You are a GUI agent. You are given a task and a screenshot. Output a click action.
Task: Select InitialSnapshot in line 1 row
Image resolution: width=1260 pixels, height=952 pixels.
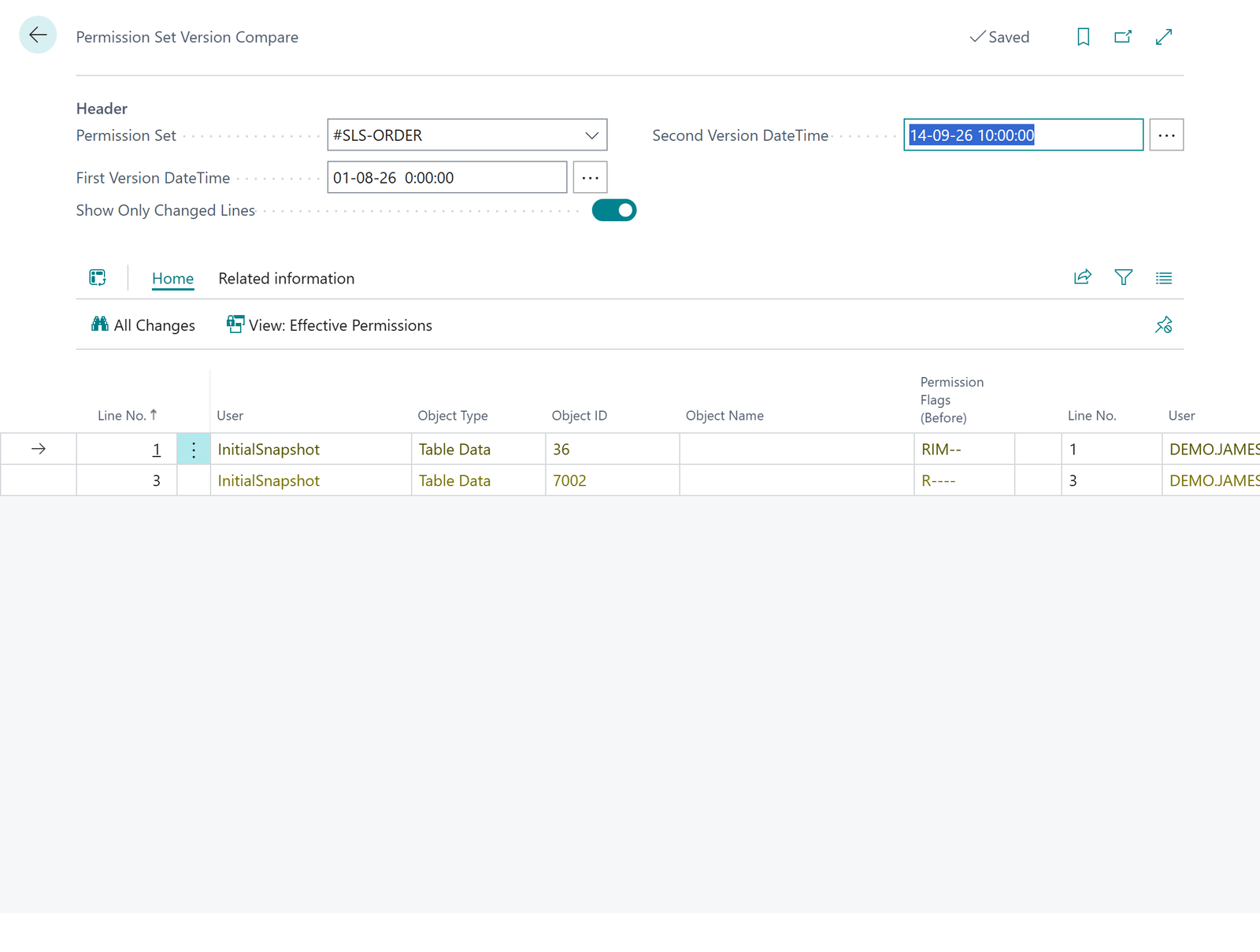(310, 449)
